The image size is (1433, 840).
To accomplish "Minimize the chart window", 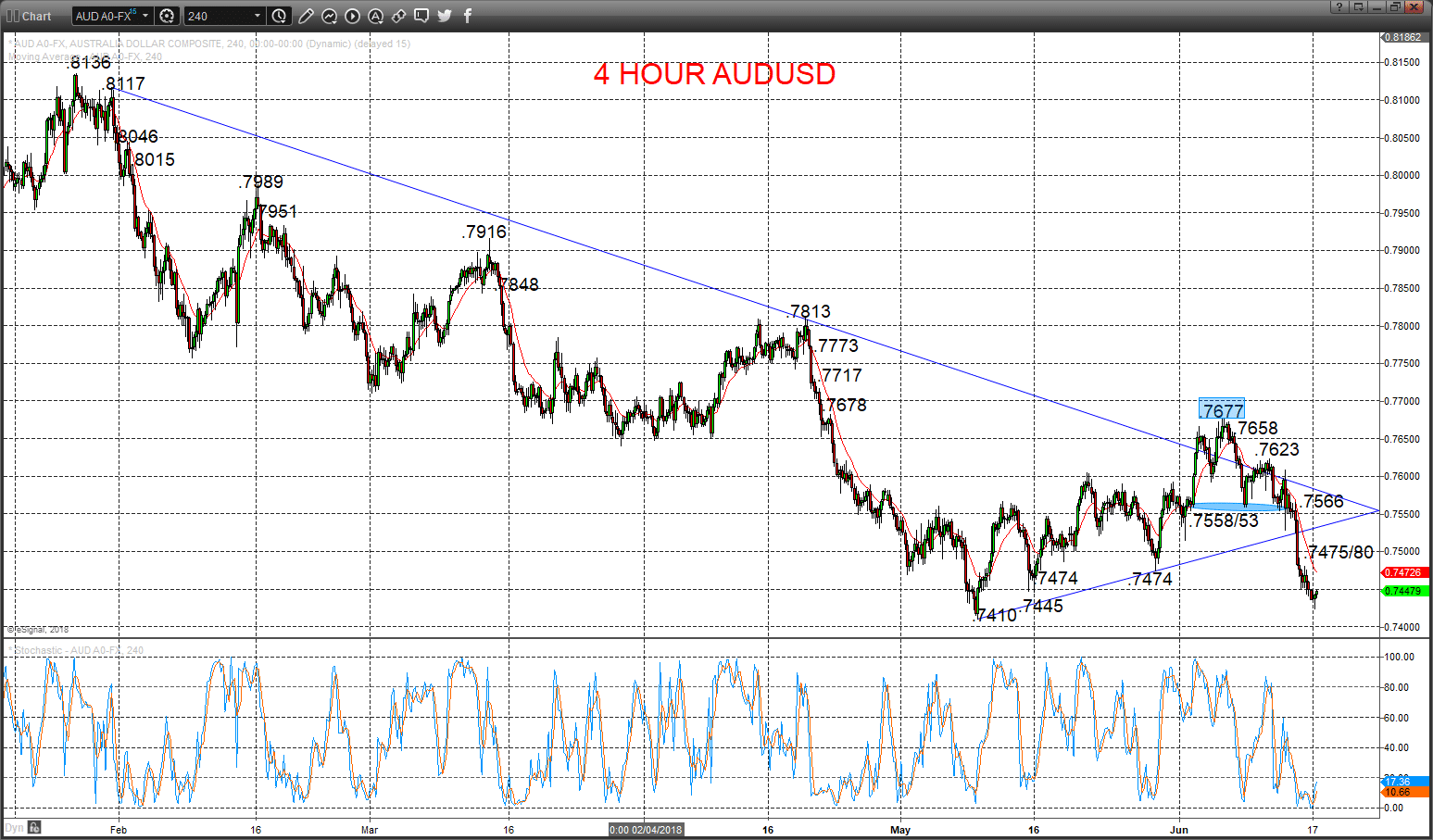I will tap(1376, 6).
